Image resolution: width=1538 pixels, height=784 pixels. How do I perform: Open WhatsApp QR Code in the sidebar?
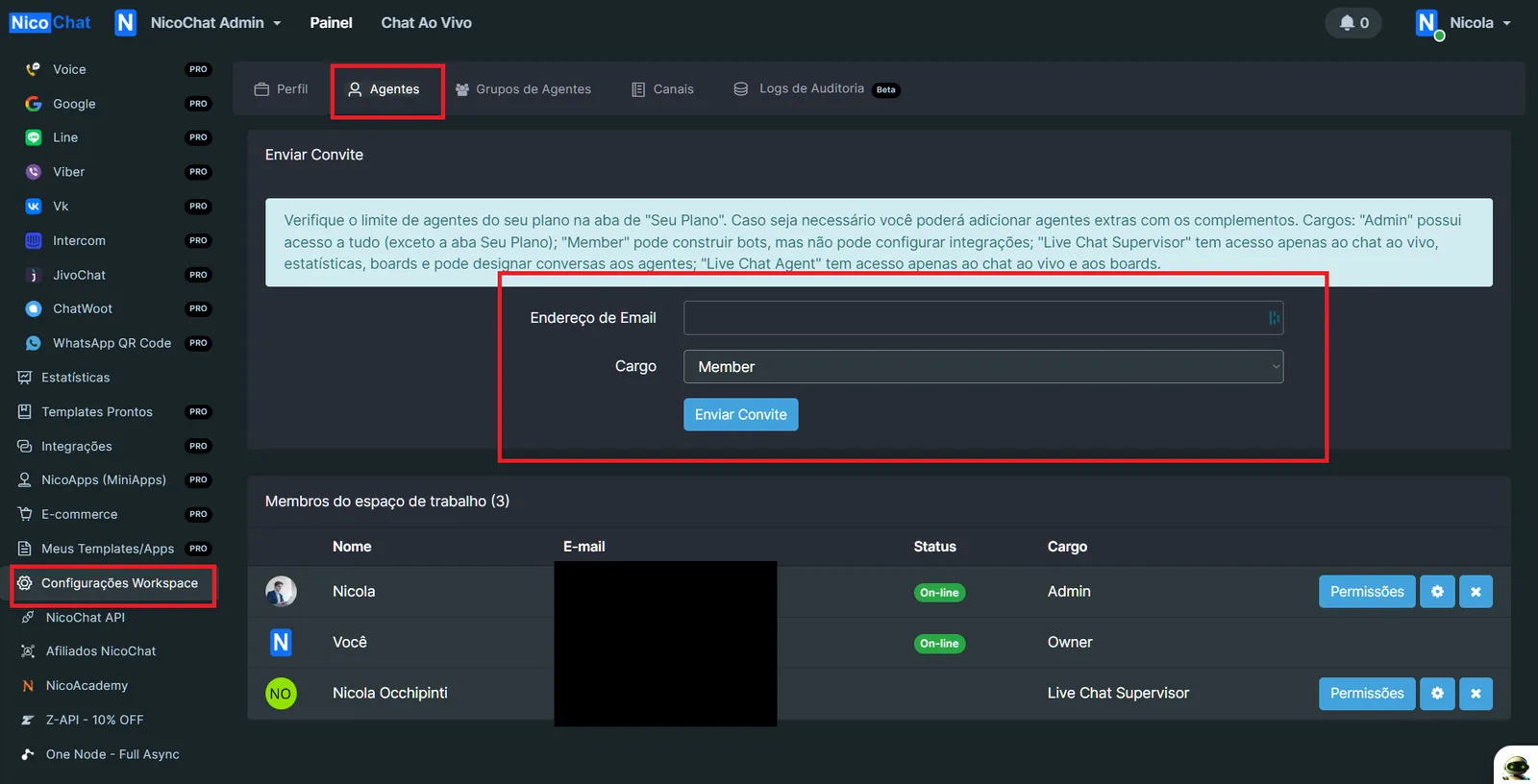(x=113, y=343)
